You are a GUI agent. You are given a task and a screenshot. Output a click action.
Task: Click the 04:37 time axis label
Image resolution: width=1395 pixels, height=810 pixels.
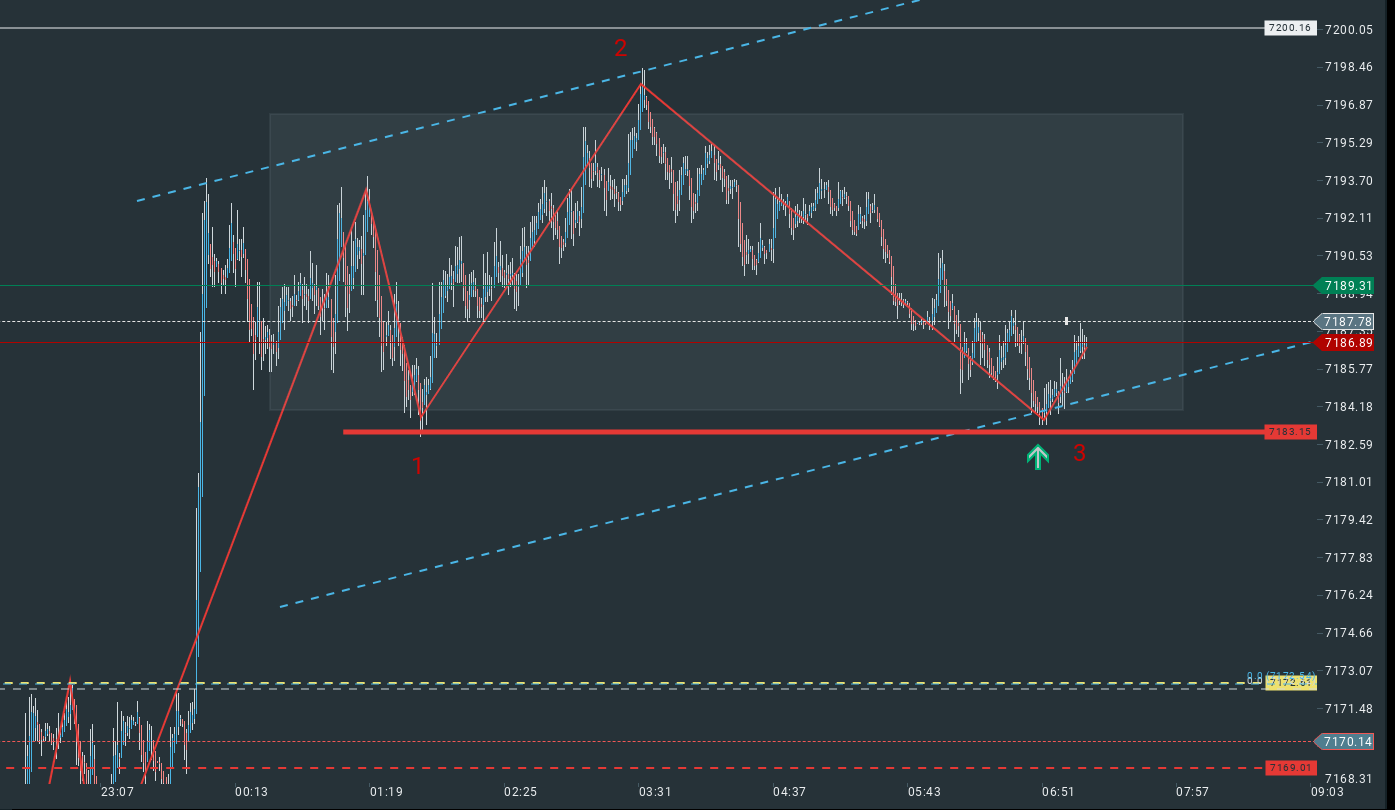tap(789, 792)
